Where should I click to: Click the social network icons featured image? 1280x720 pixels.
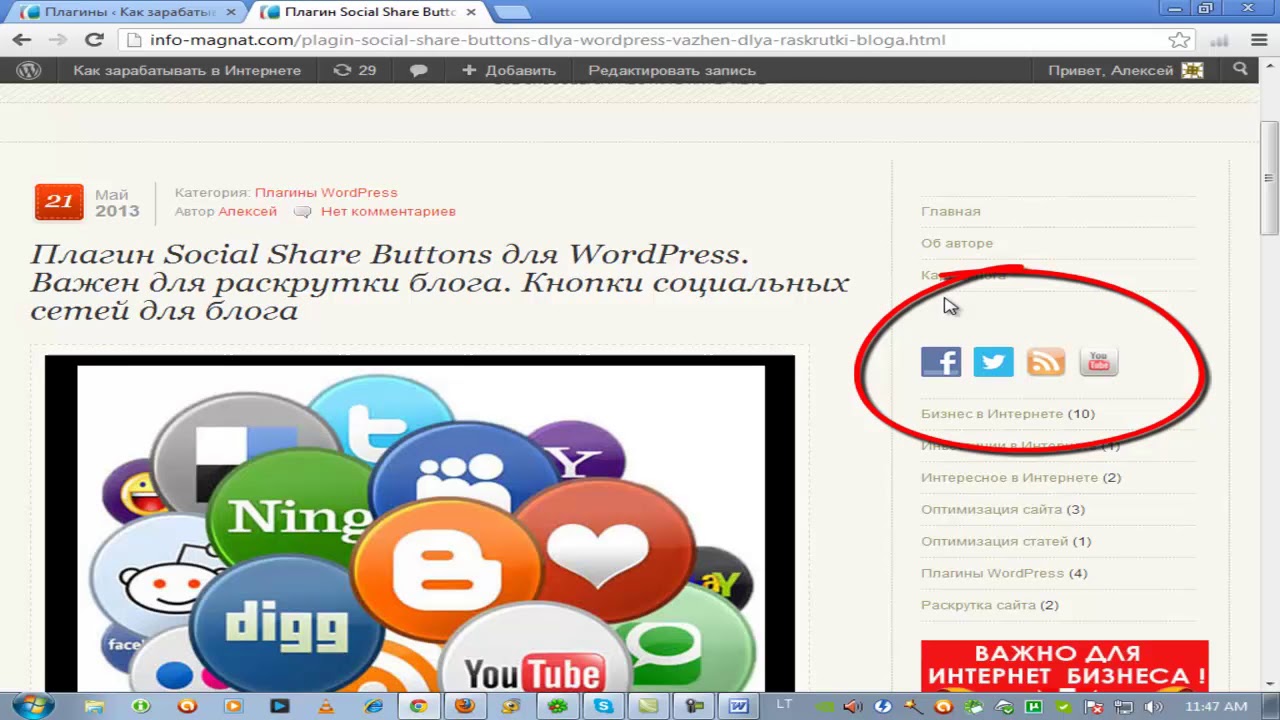point(420,523)
